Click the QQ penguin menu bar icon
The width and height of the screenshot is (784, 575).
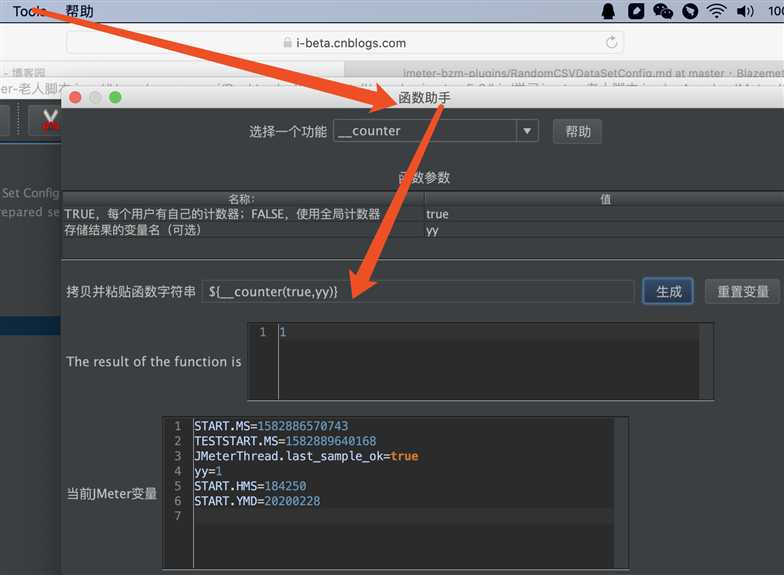608,11
